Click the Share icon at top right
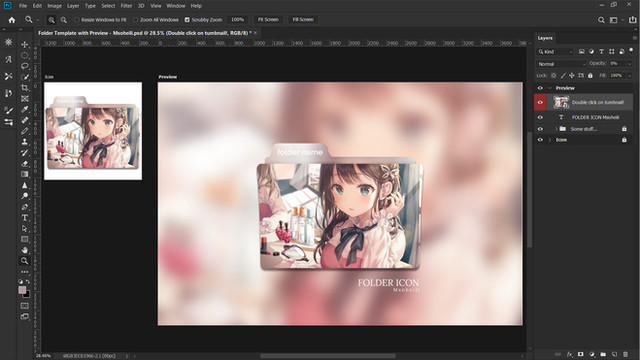The image size is (640, 360). pos(632,20)
